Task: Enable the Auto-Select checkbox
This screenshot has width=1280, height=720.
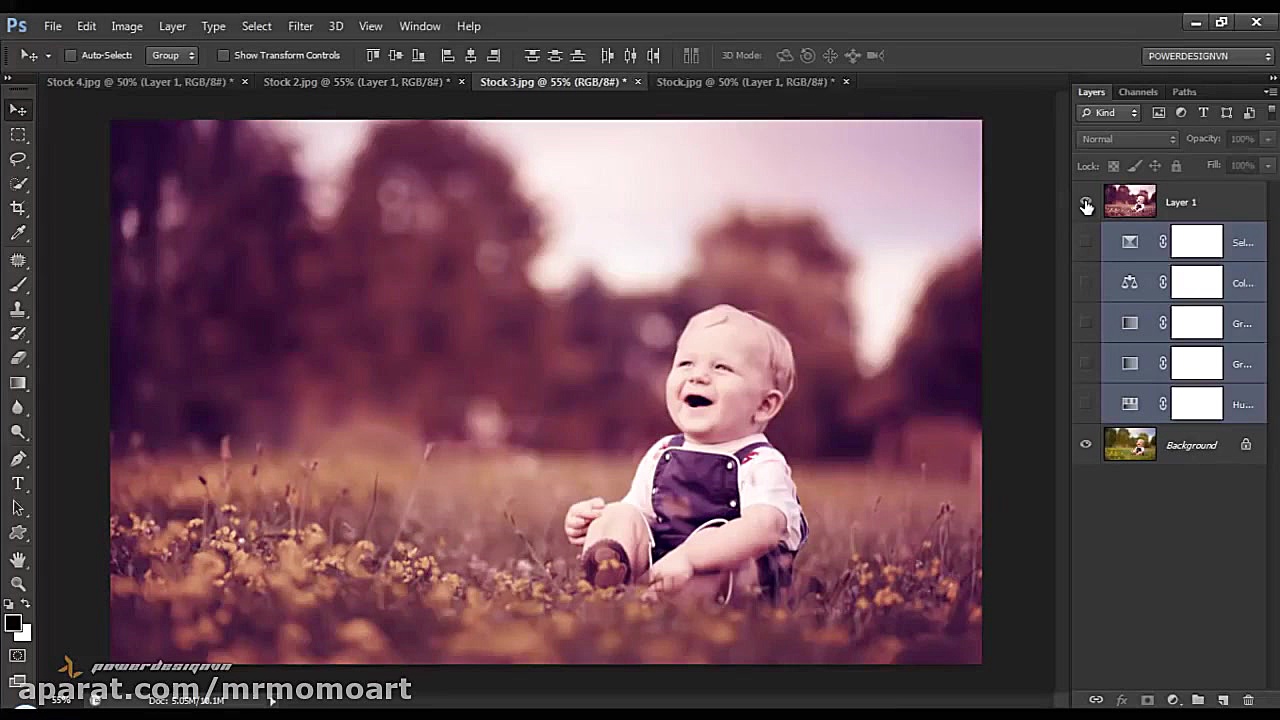Action: 70,55
